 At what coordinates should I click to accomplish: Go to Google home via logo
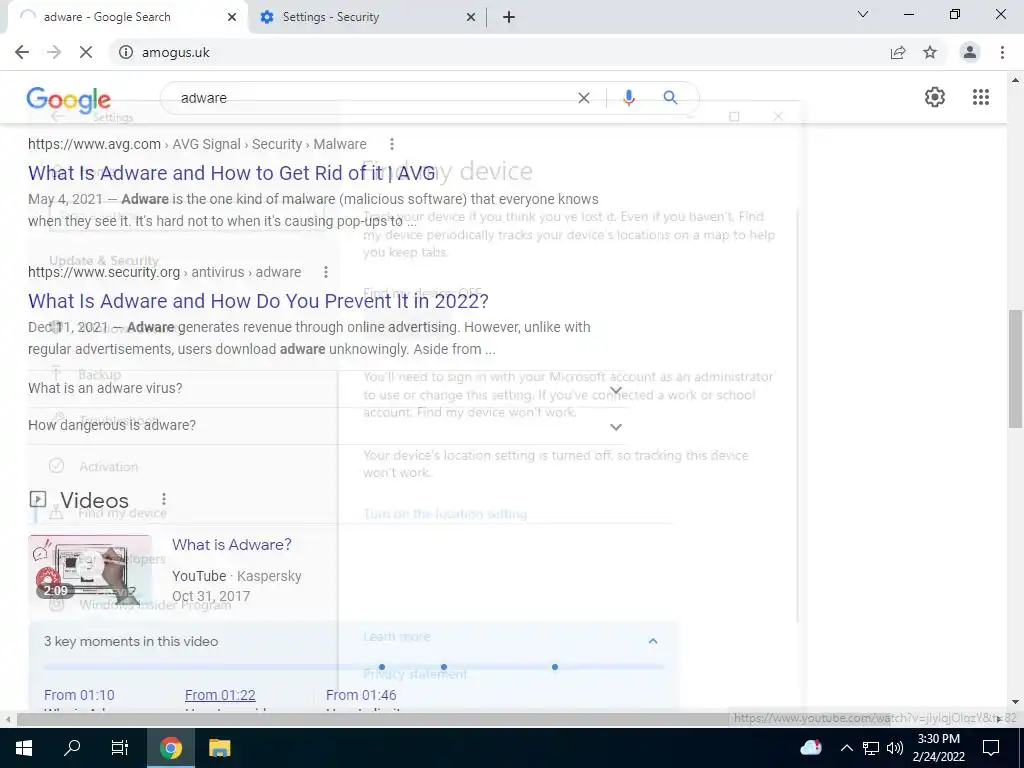tap(69, 99)
